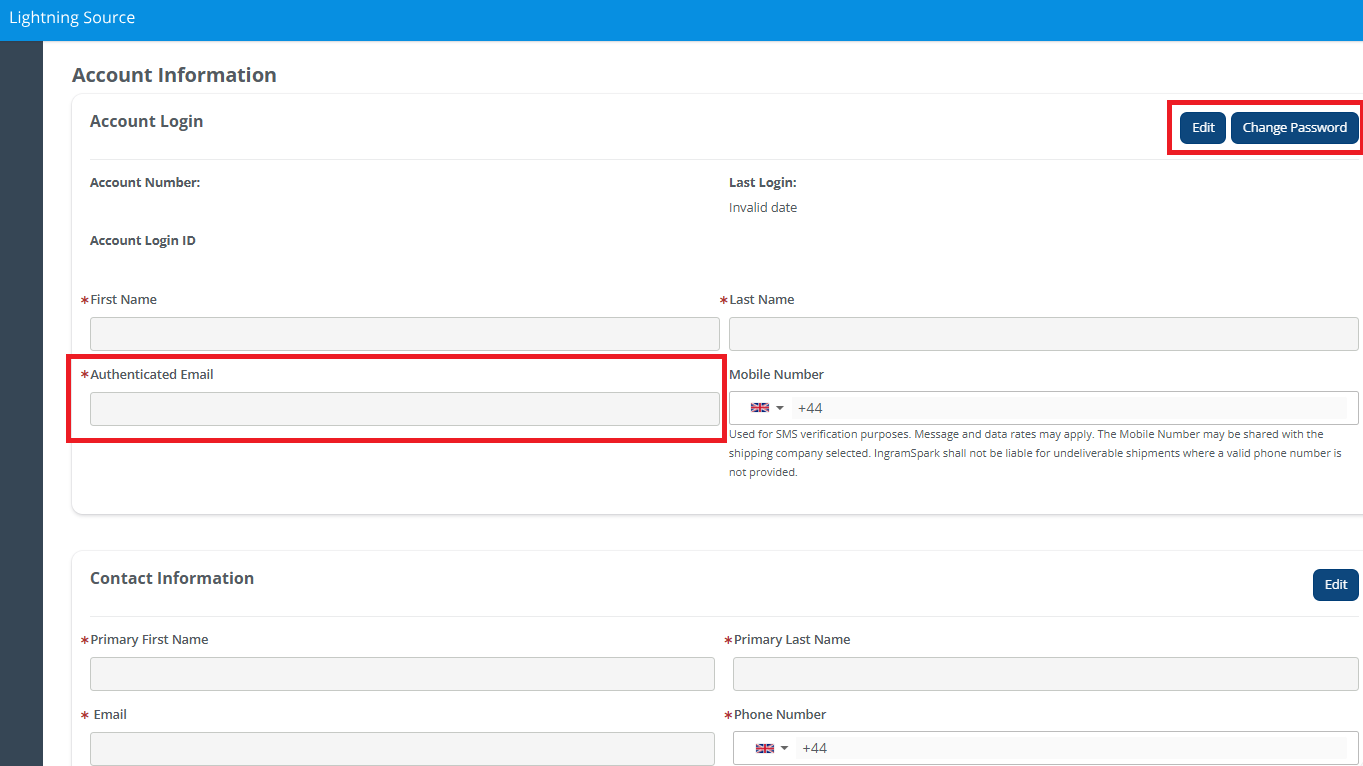
Task: Click the UK flag in Mobile Number field
Action: point(759,408)
